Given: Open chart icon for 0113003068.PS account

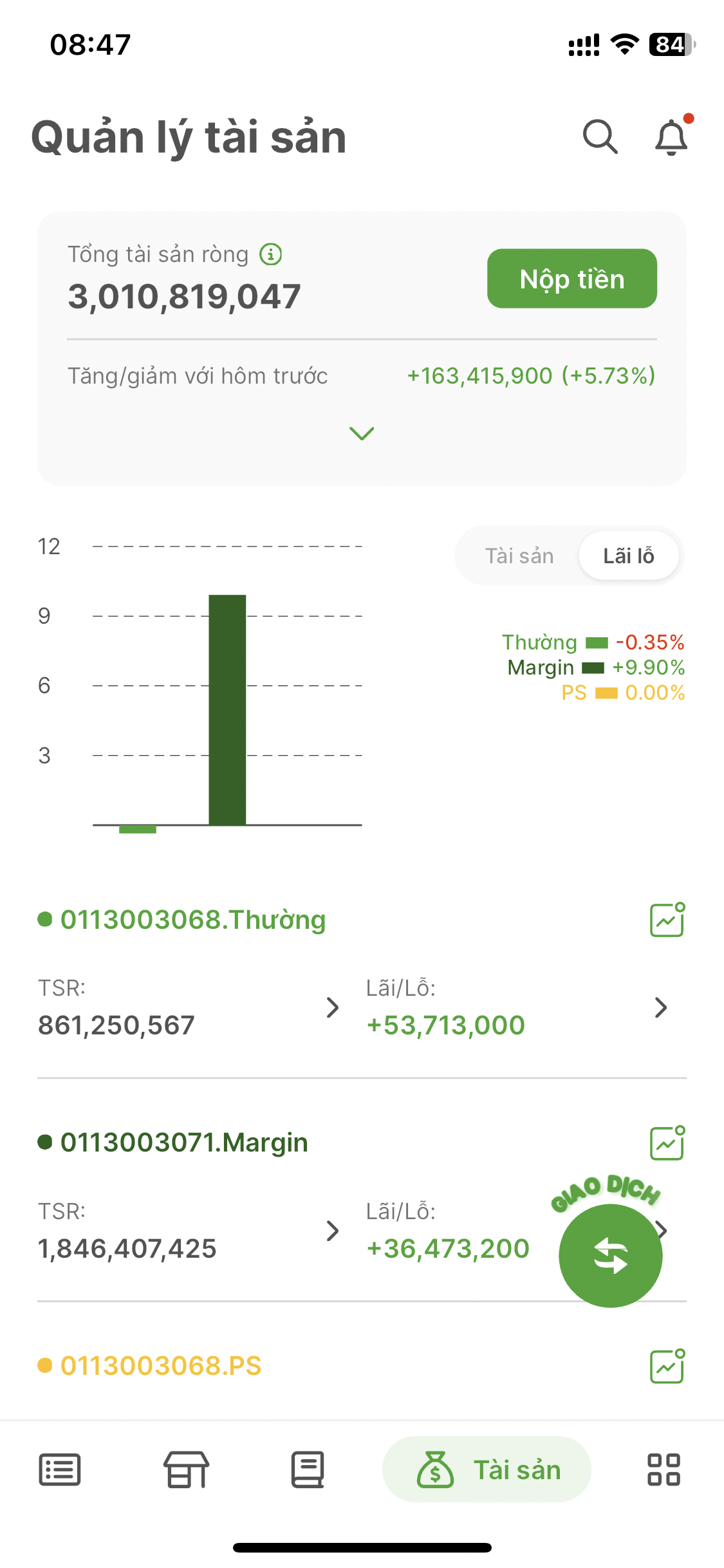Looking at the screenshot, I should pos(667,1366).
